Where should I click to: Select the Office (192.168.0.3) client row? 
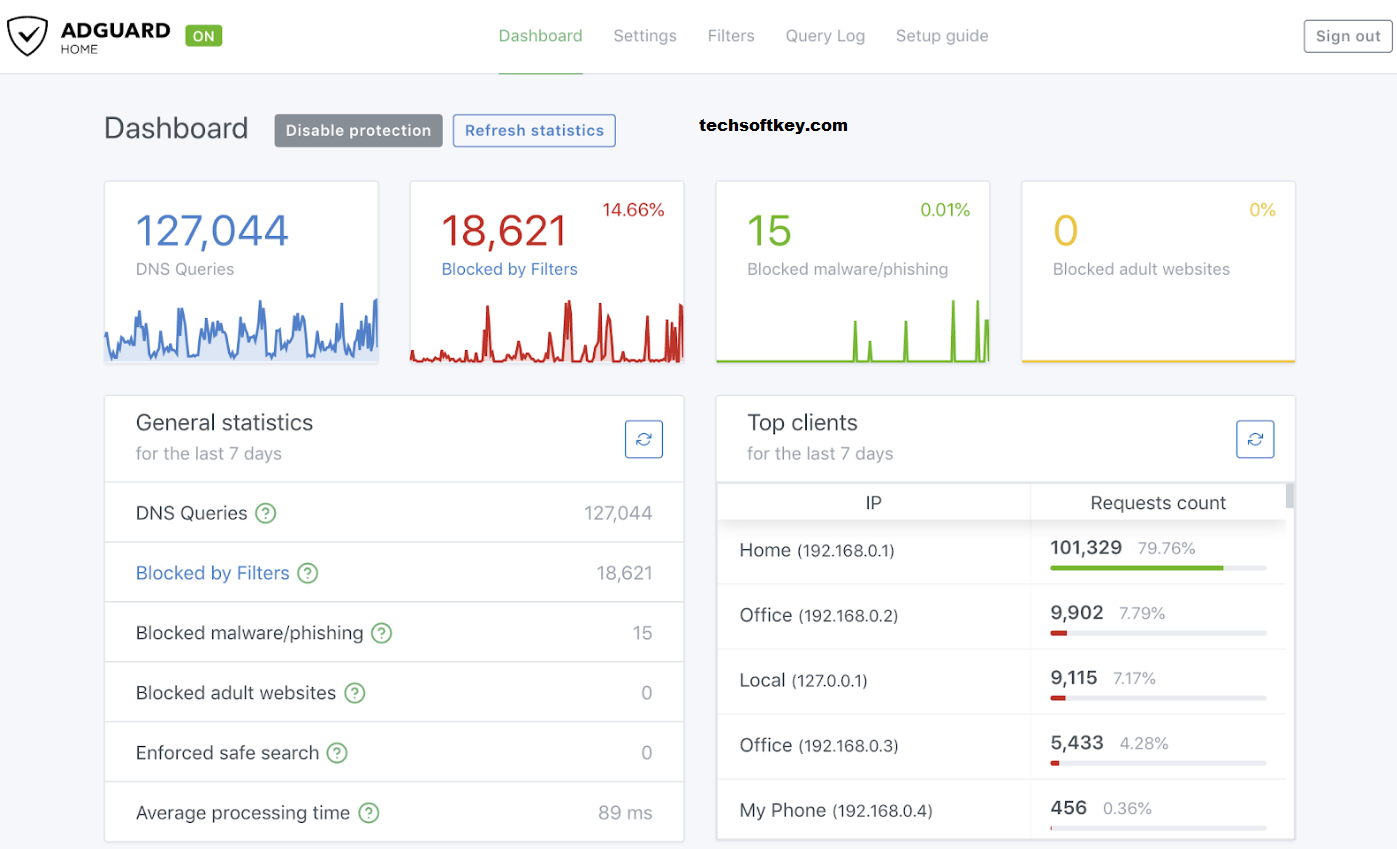(x=1001, y=747)
